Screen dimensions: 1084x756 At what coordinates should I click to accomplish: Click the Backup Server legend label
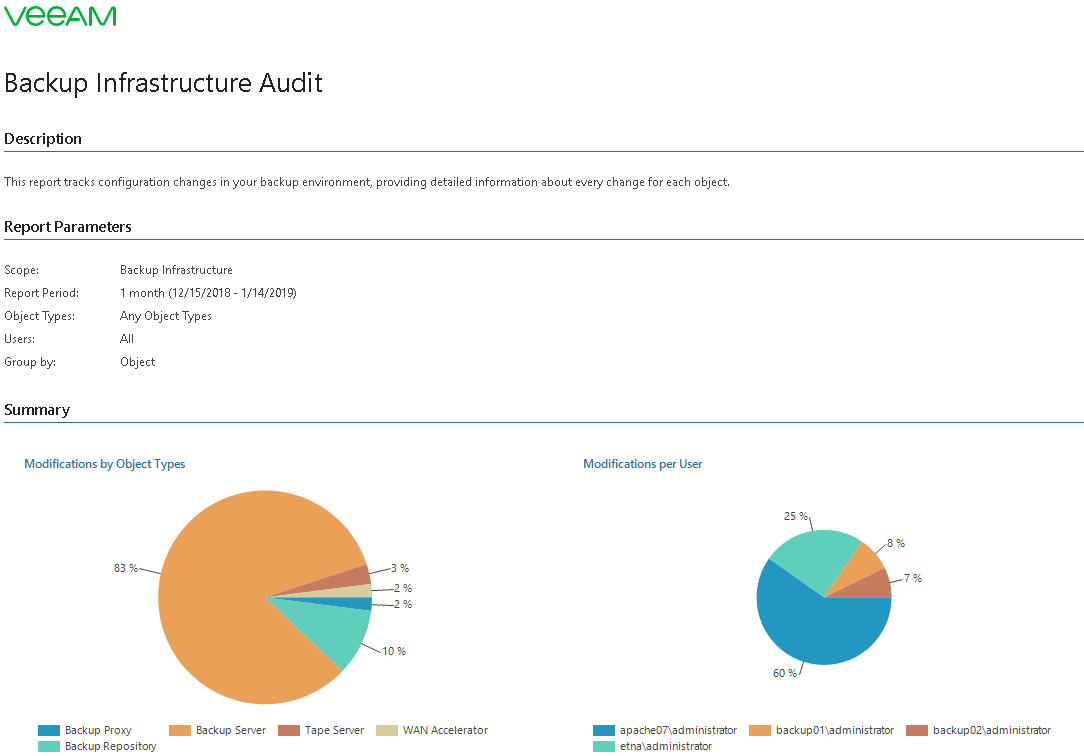231,730
